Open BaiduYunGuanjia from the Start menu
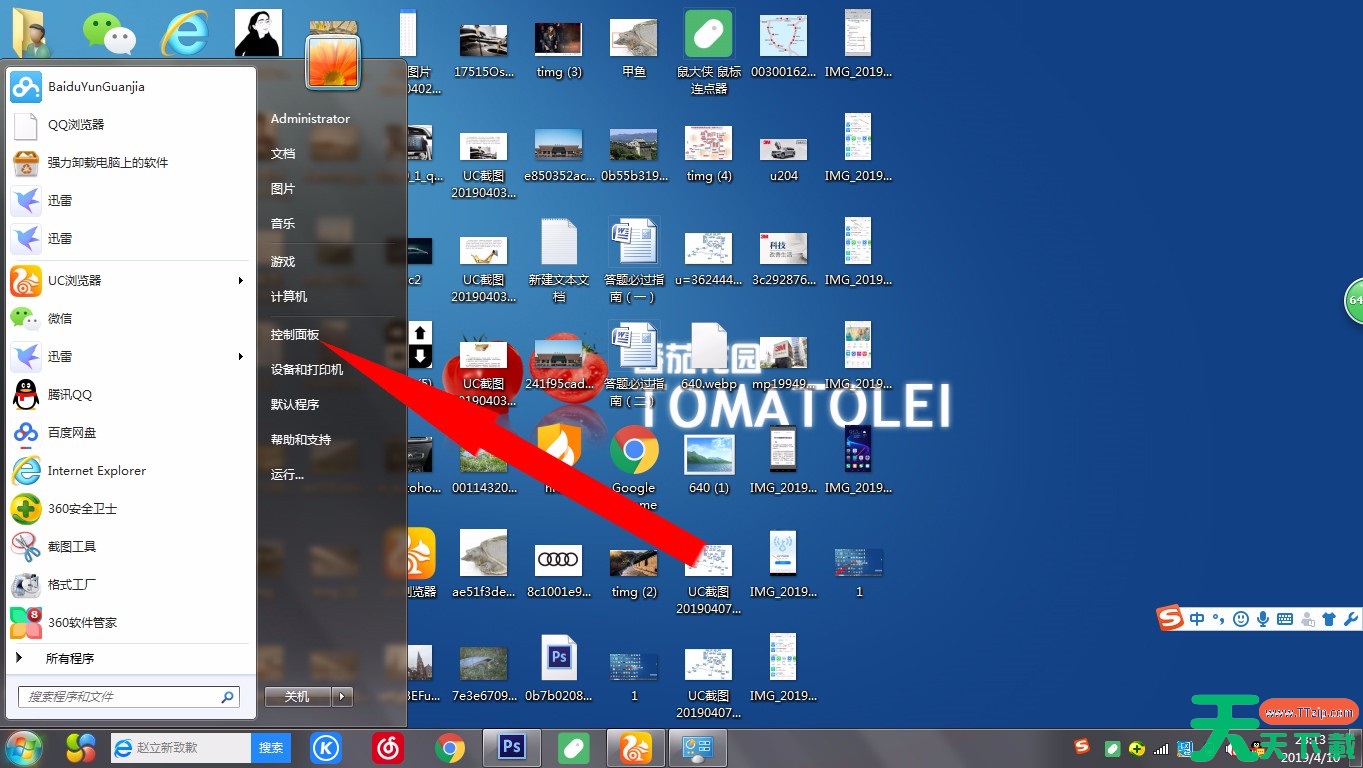This screenshot has height=768, width=1363. click(x=96, y=87)
